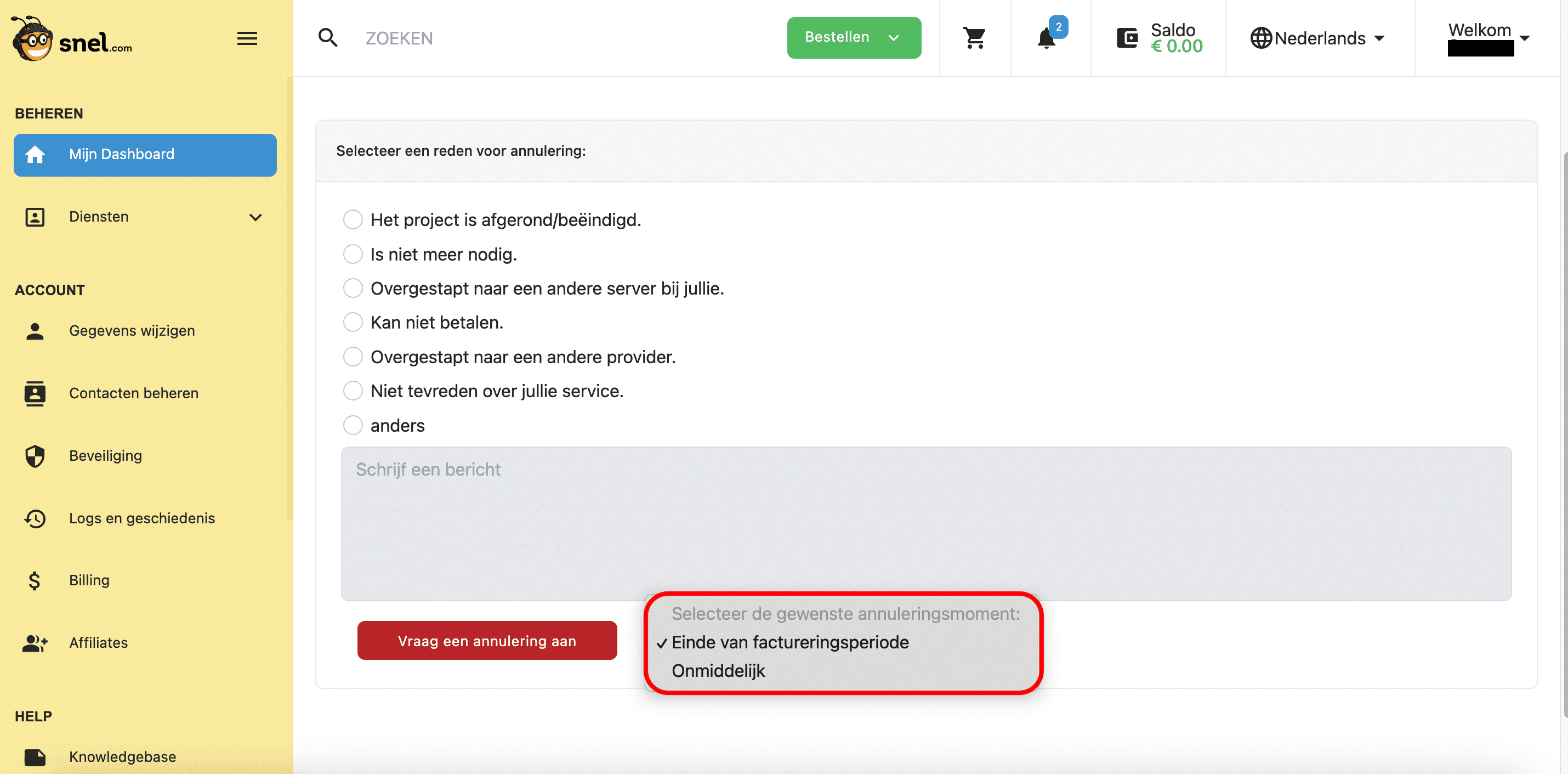Open the notifications bell

click(x=1047, y=38)
